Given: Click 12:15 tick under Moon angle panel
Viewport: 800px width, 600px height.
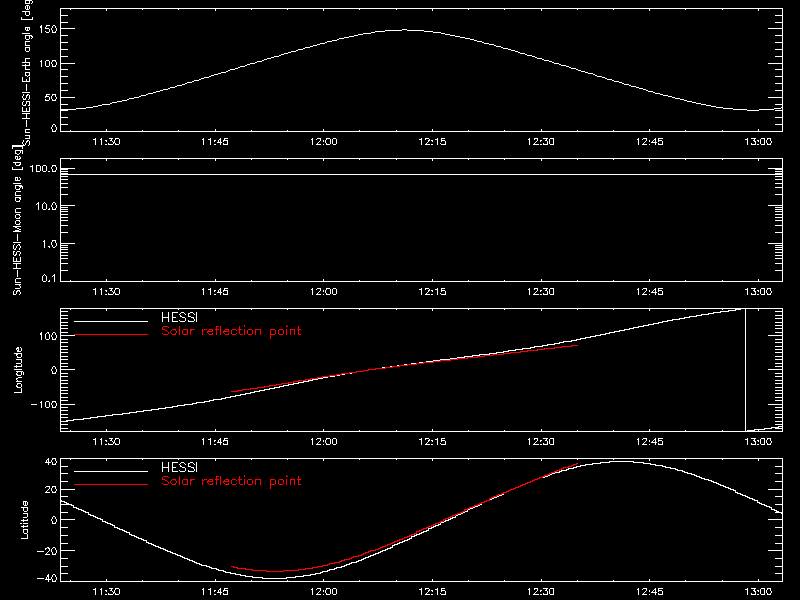Looking at the screenshot, I should coord(432,292).
